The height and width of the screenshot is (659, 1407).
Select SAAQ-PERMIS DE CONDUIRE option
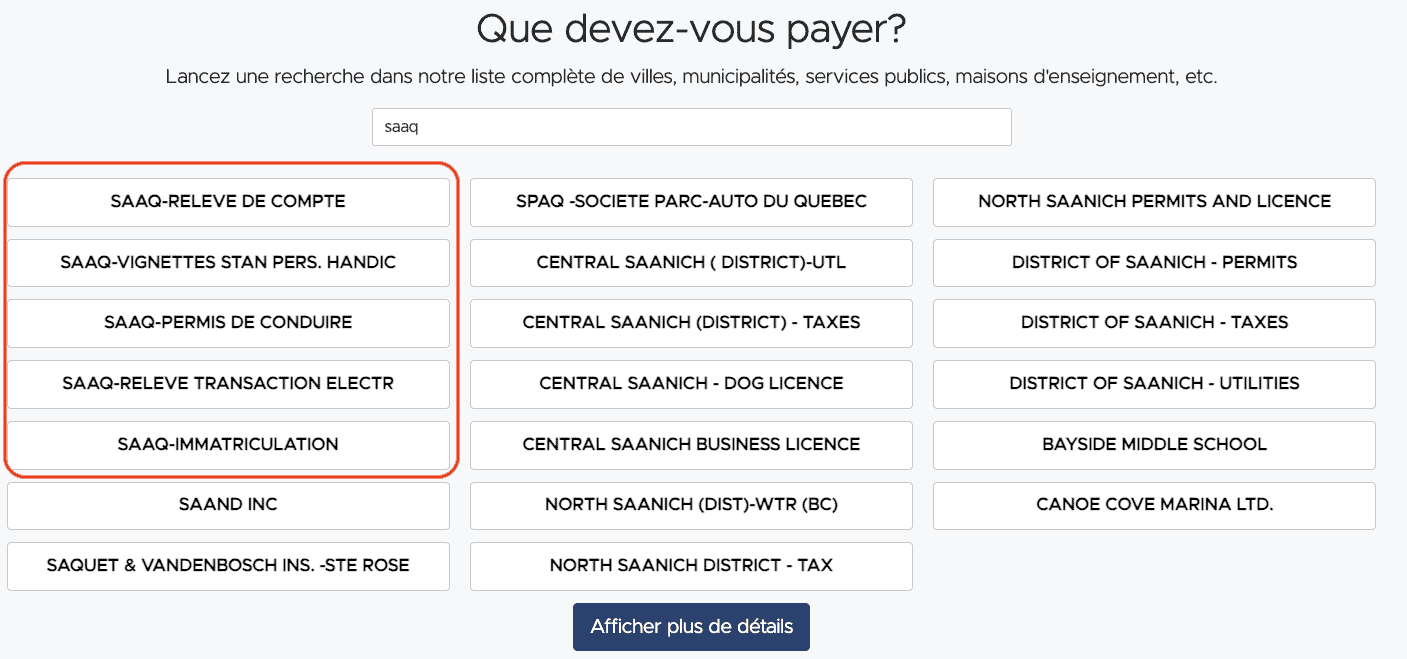[x=228, y=323]
